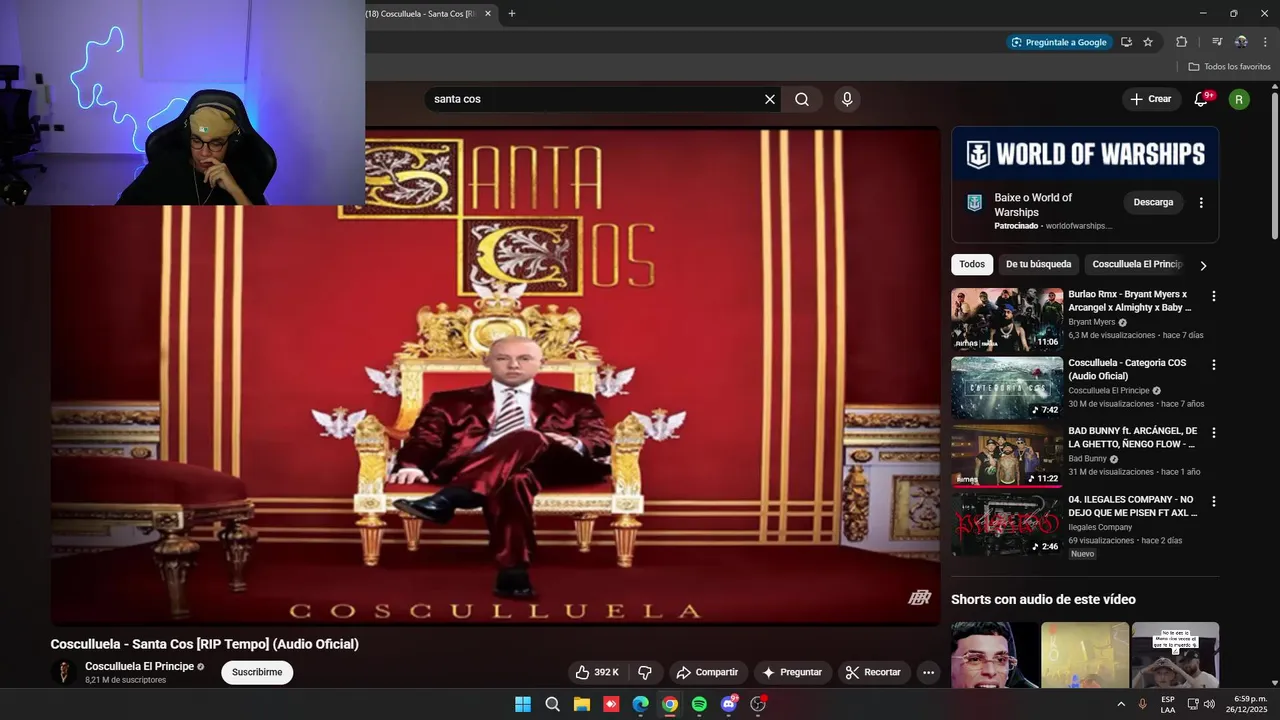The height and width of the screenshot is (720, 1280).
Task: Click the Compartir share button
Action: 707,672
